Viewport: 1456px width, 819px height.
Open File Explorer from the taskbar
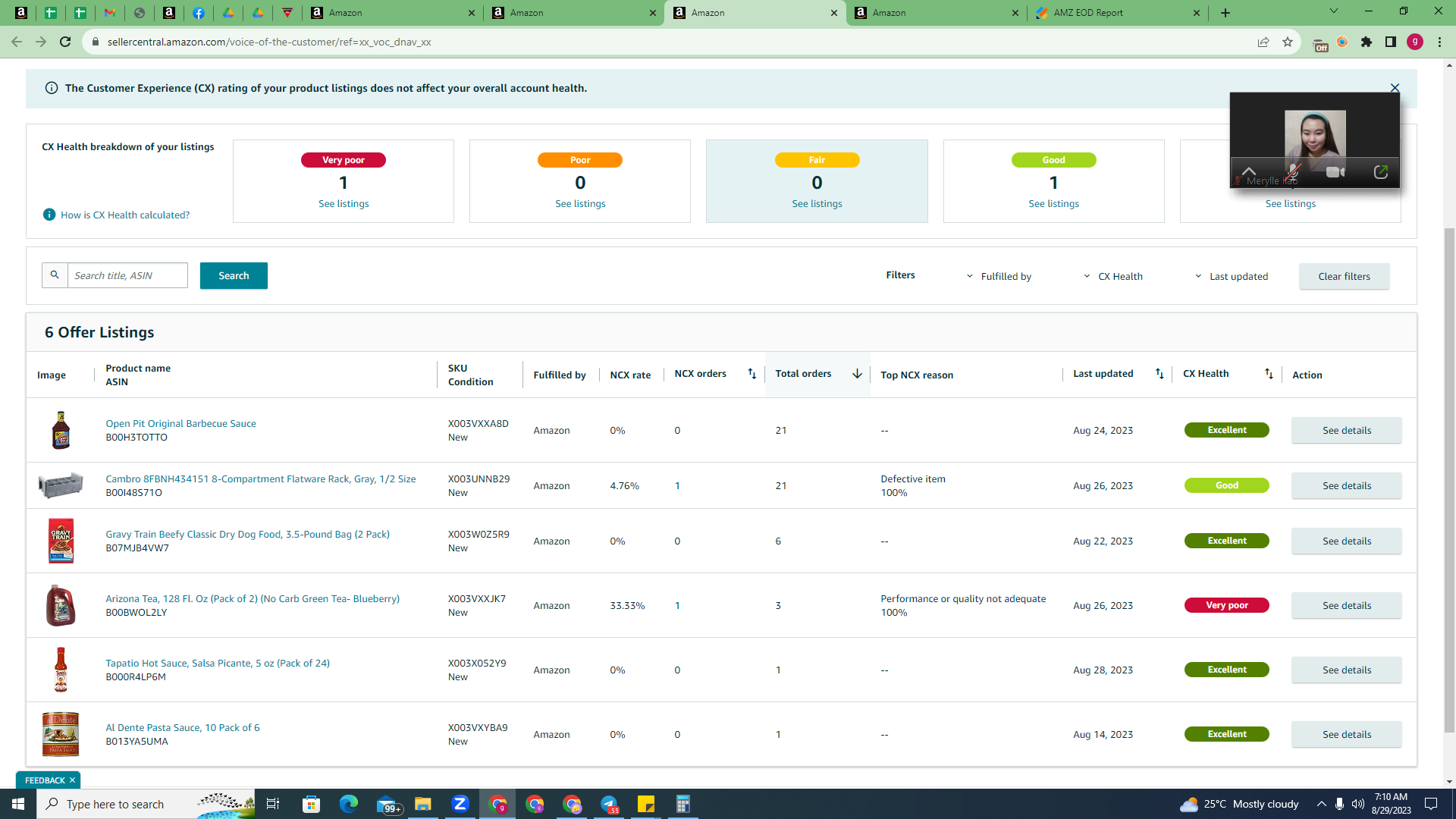coord(422,804)
